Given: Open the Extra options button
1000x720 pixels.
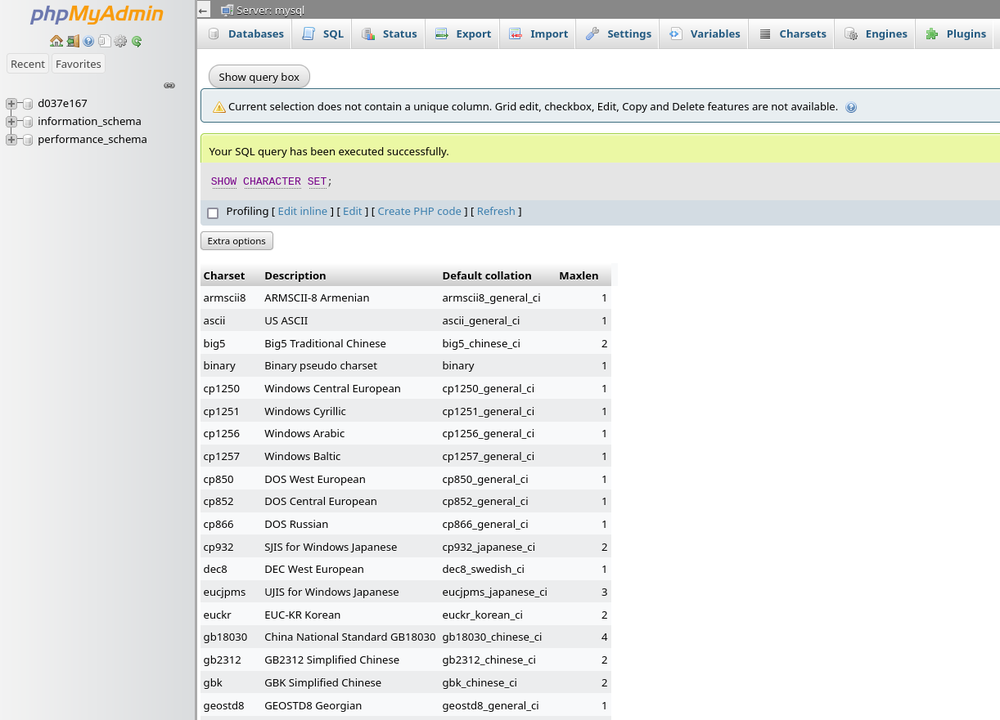Looking at the screenshot, I should (236, 241).
